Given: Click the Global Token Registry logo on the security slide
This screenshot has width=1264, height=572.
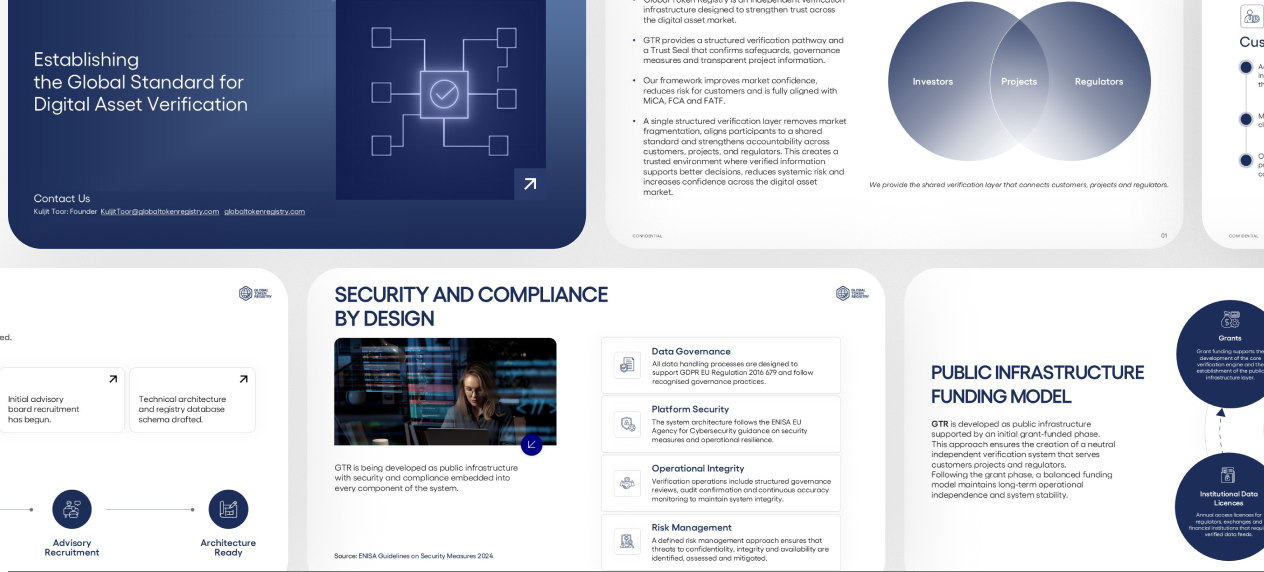Looking at the screenshot, I should (x=853, y=293).
